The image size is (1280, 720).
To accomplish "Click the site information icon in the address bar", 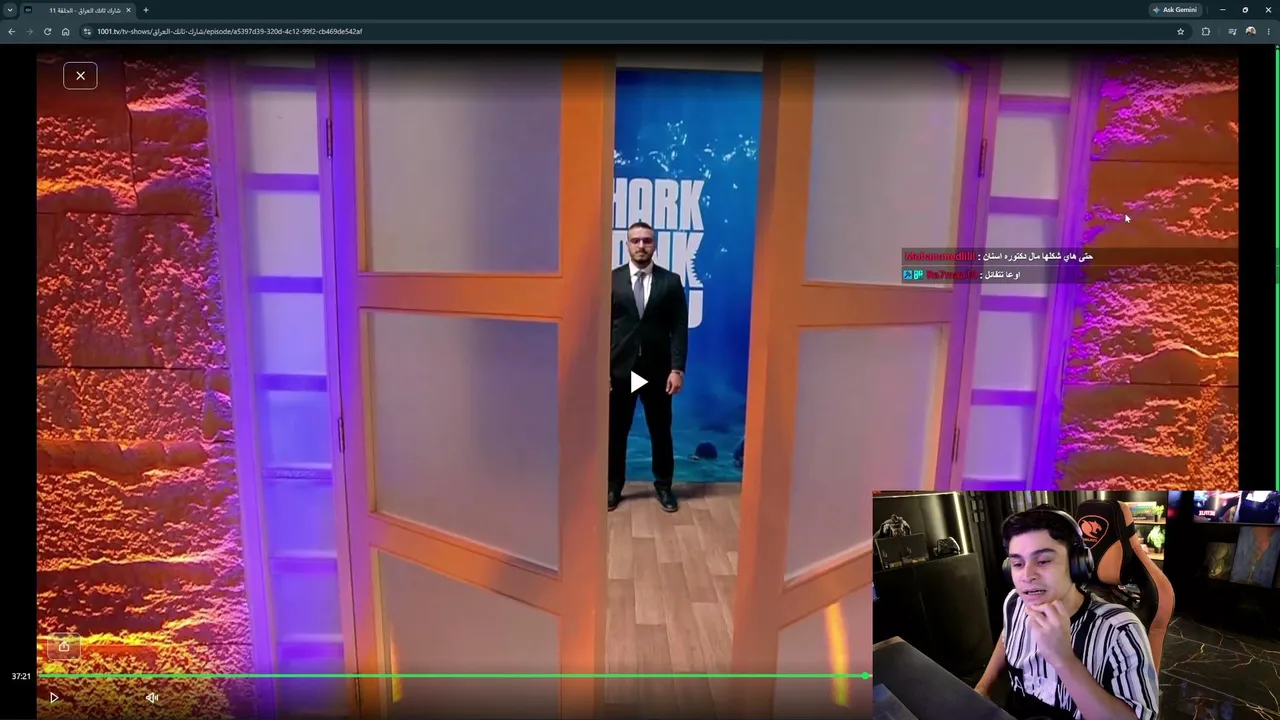I will 87,32.
